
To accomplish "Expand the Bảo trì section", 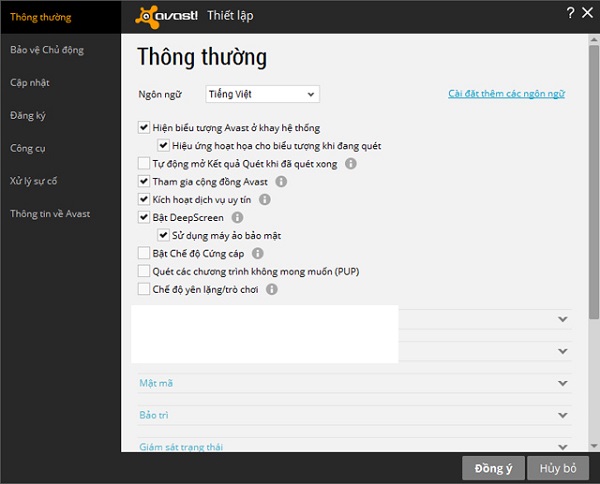I will point(354,415).
